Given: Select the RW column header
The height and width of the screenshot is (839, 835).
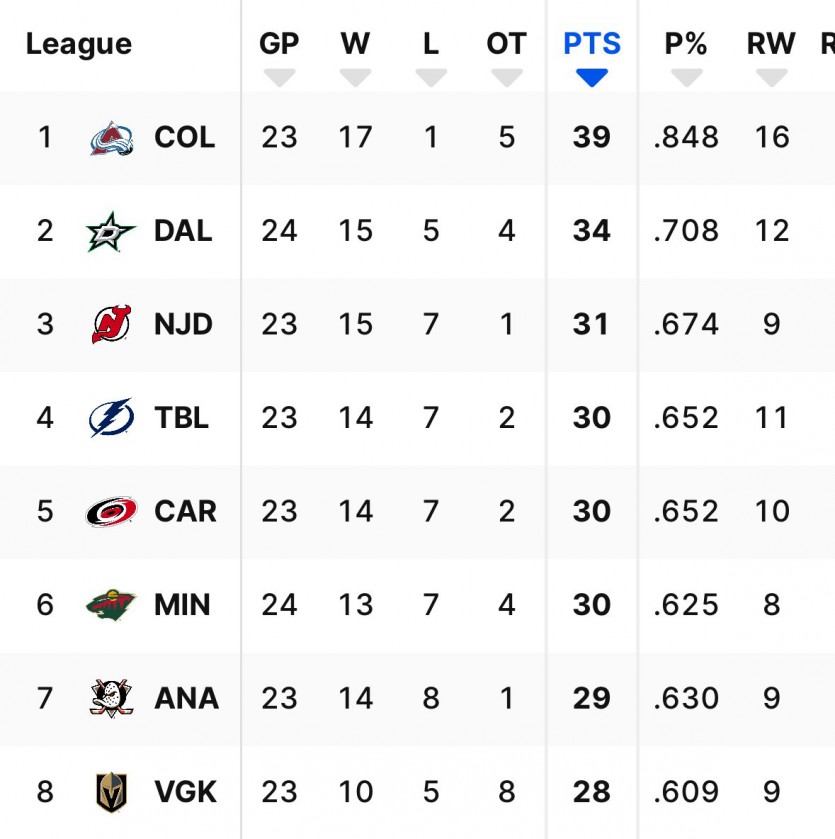Looking at the screenshot, I should pos(771,44).
